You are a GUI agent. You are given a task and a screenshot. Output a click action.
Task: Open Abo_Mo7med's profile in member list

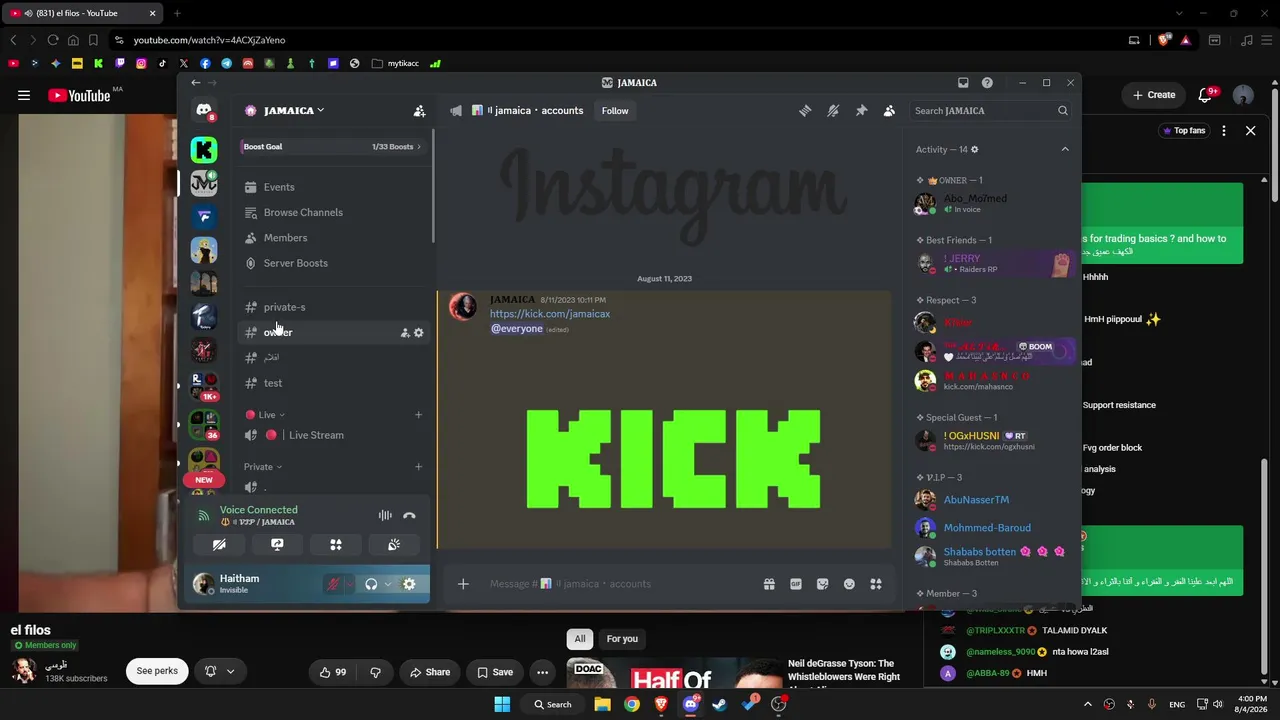pos(994,203)
